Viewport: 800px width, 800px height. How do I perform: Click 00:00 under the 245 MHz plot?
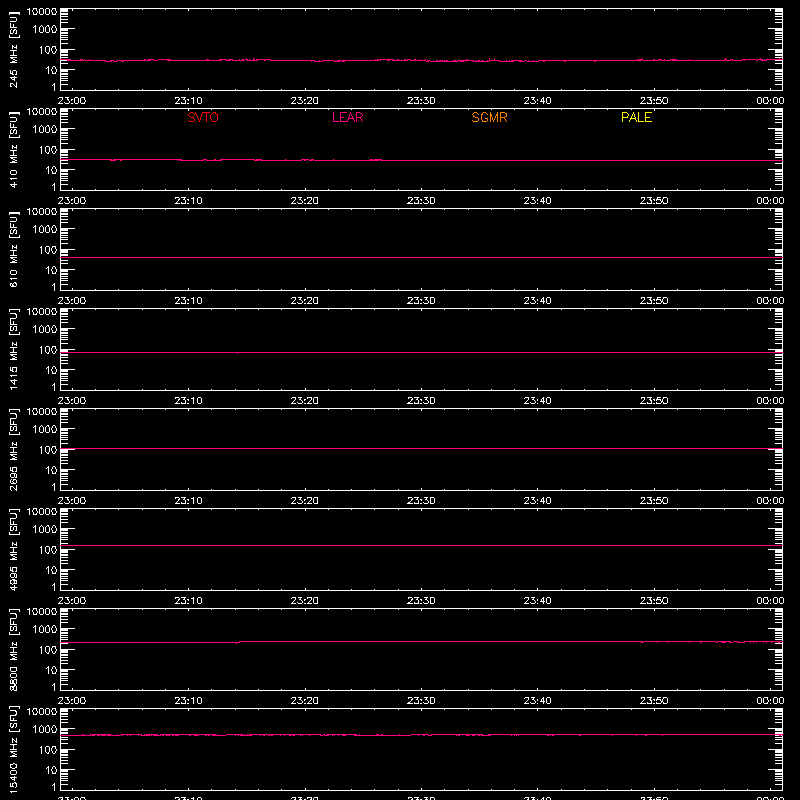770,101
